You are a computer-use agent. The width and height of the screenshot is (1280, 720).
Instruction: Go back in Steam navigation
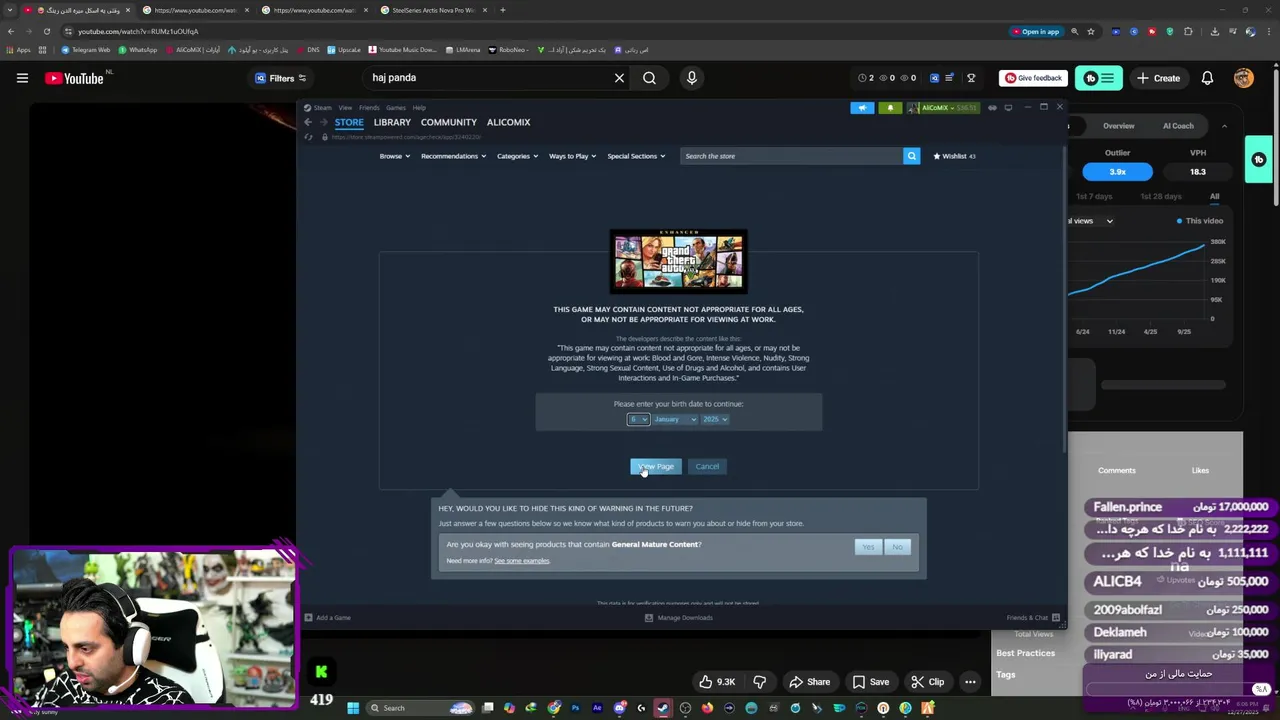pos(308,122)
